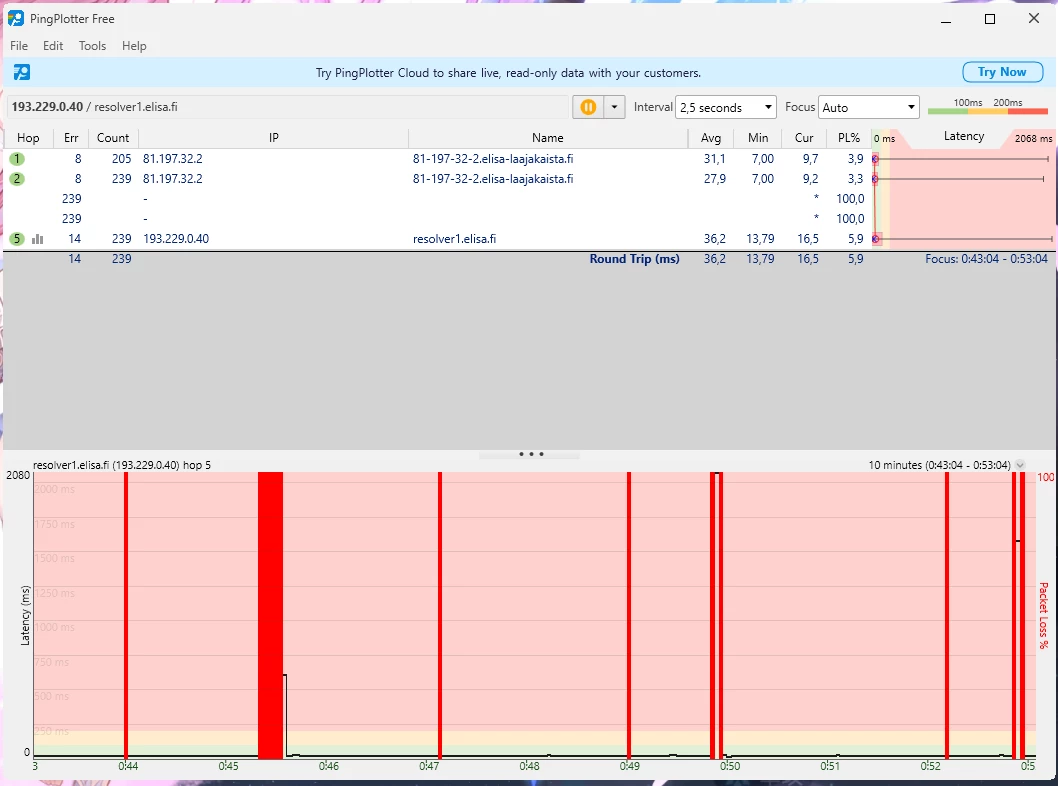1058x786 pixels.
Task: Select the hop 2 green circle
Action: pyautogui.click(x=17, y=179)
